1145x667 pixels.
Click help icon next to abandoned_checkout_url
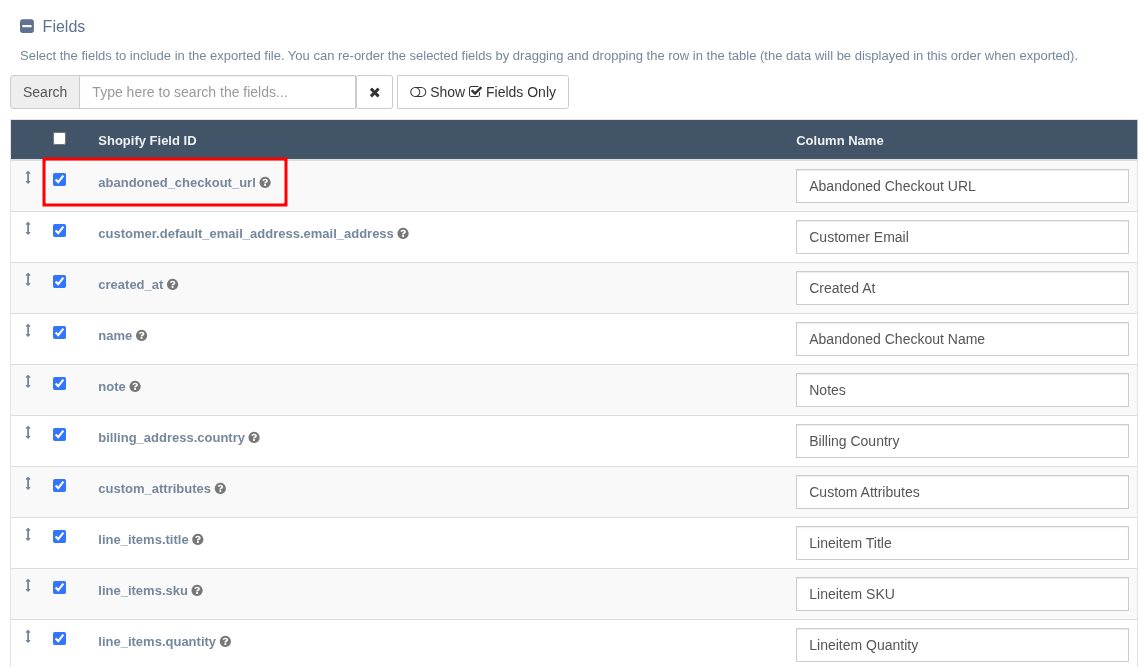[x=265, y=183]
